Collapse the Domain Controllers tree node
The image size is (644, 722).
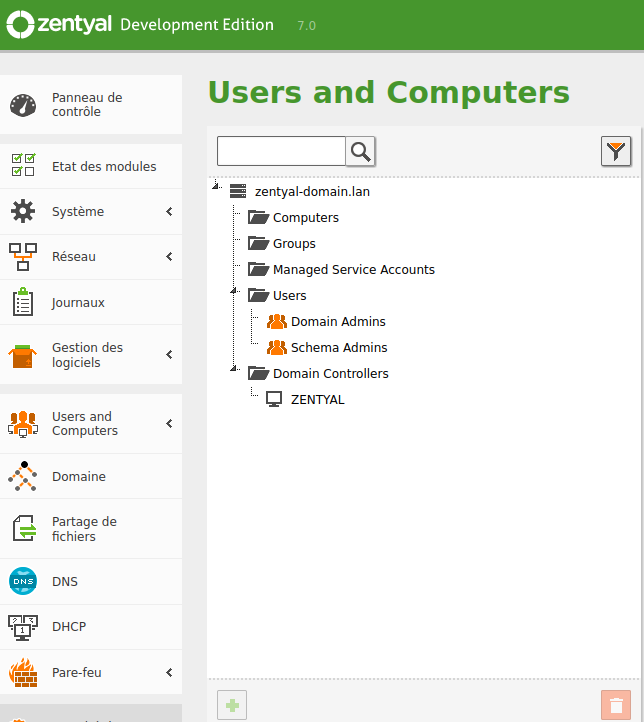point(234,368)
